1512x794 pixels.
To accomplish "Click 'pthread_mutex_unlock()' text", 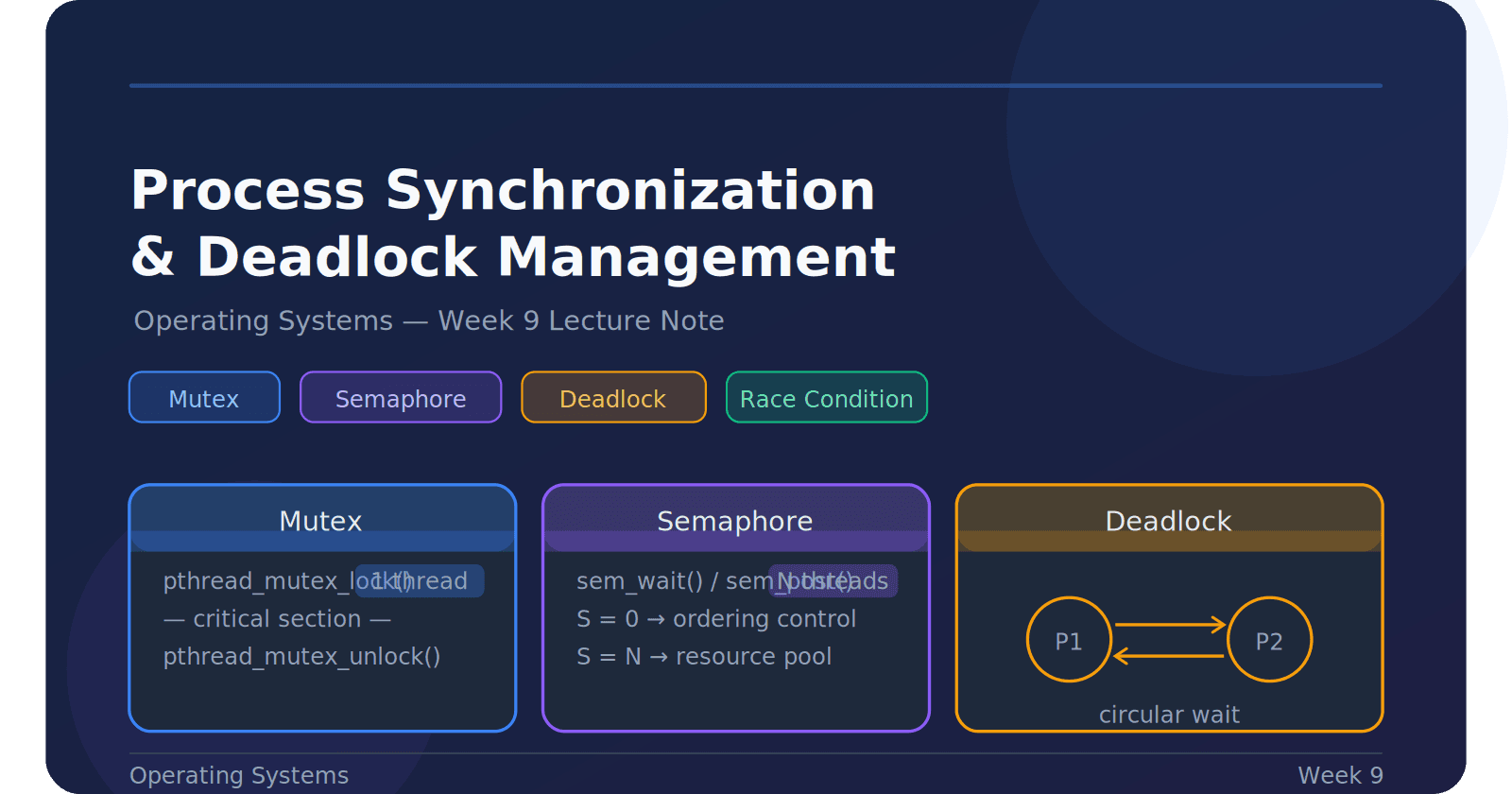I will coord(301,656).
